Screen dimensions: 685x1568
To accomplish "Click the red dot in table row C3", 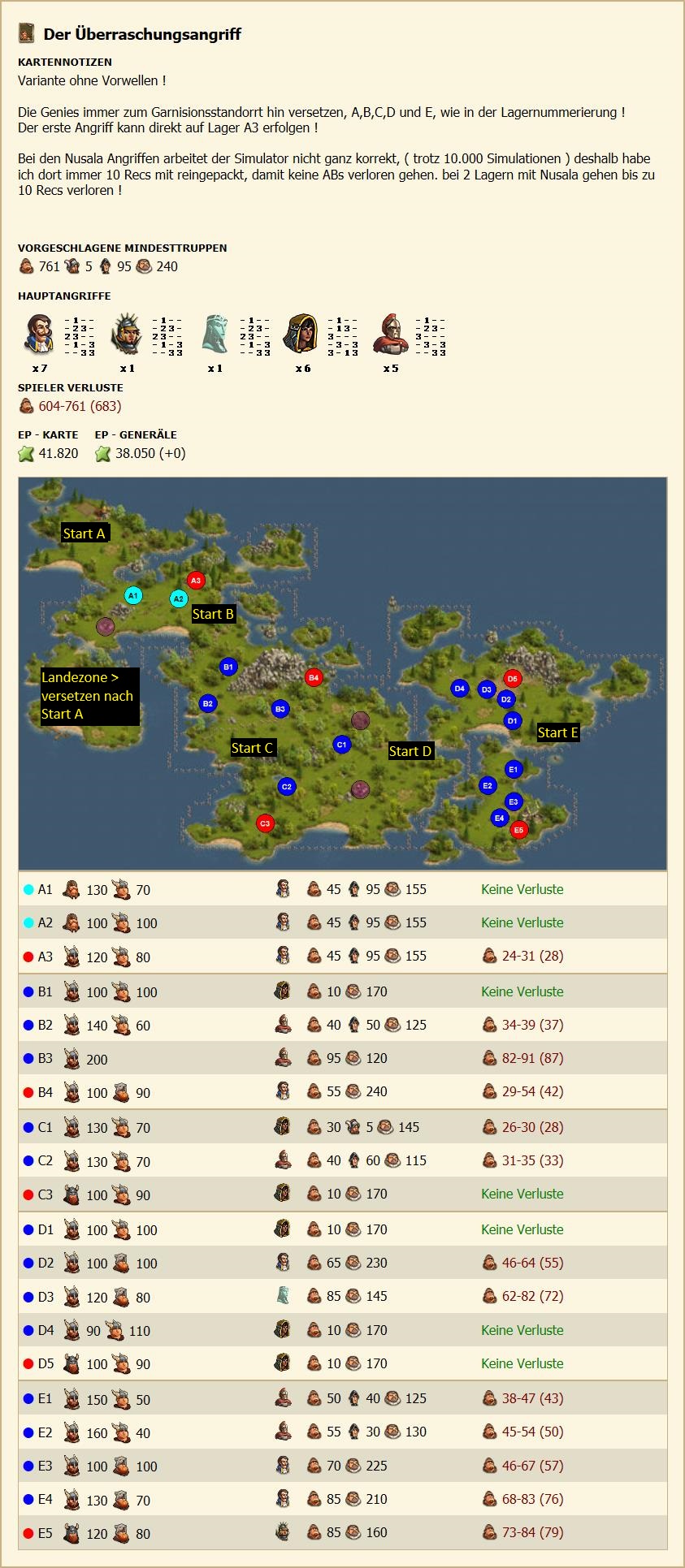I will point(28,1195).
